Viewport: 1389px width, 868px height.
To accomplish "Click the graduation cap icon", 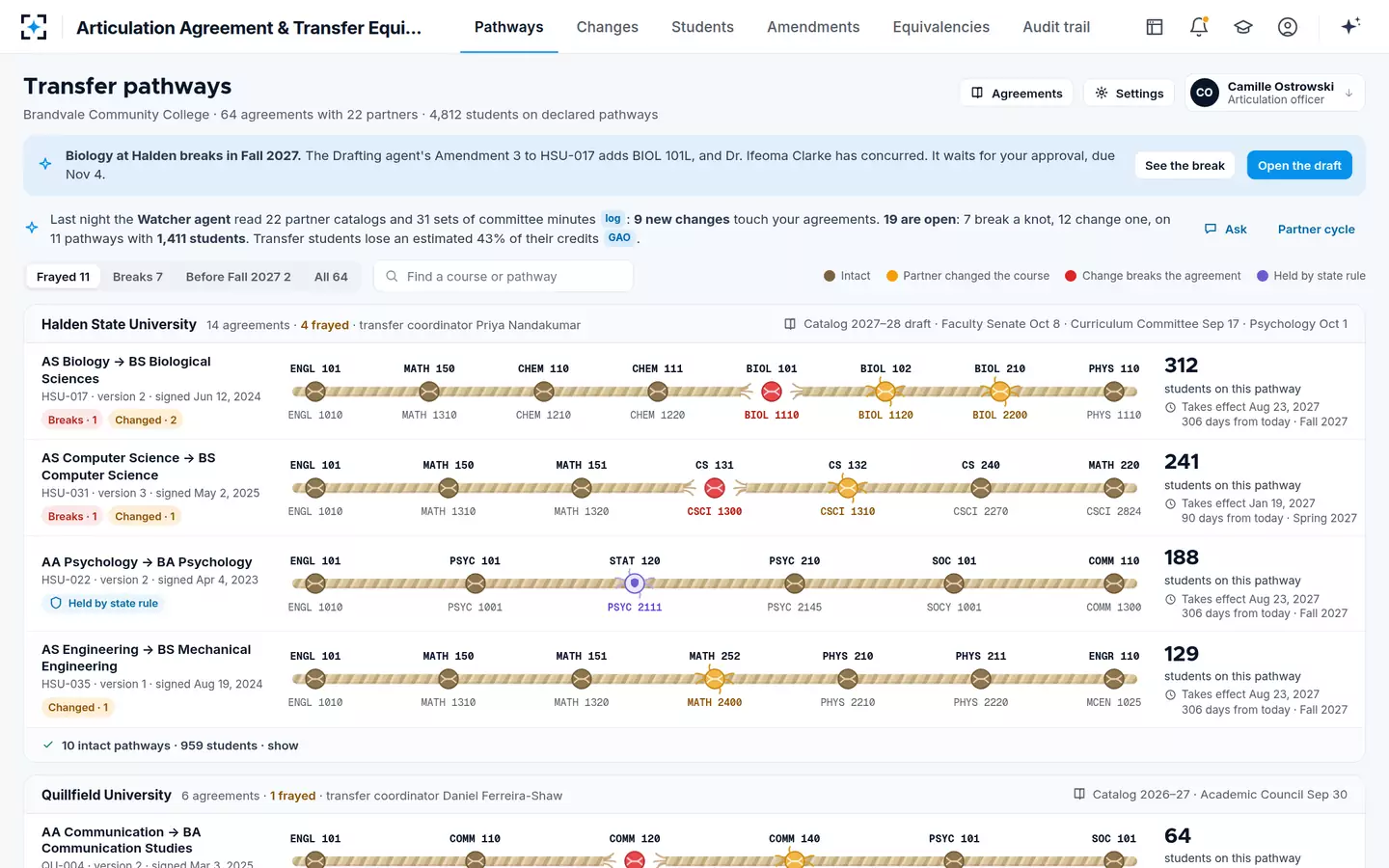I will click(1243, 27).
